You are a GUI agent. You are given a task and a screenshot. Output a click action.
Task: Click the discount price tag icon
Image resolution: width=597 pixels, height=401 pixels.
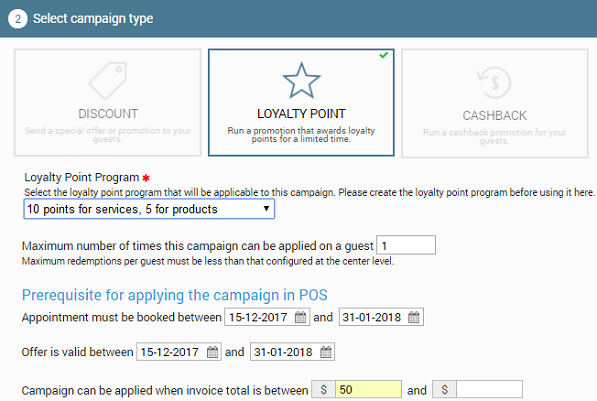point(108,81)
